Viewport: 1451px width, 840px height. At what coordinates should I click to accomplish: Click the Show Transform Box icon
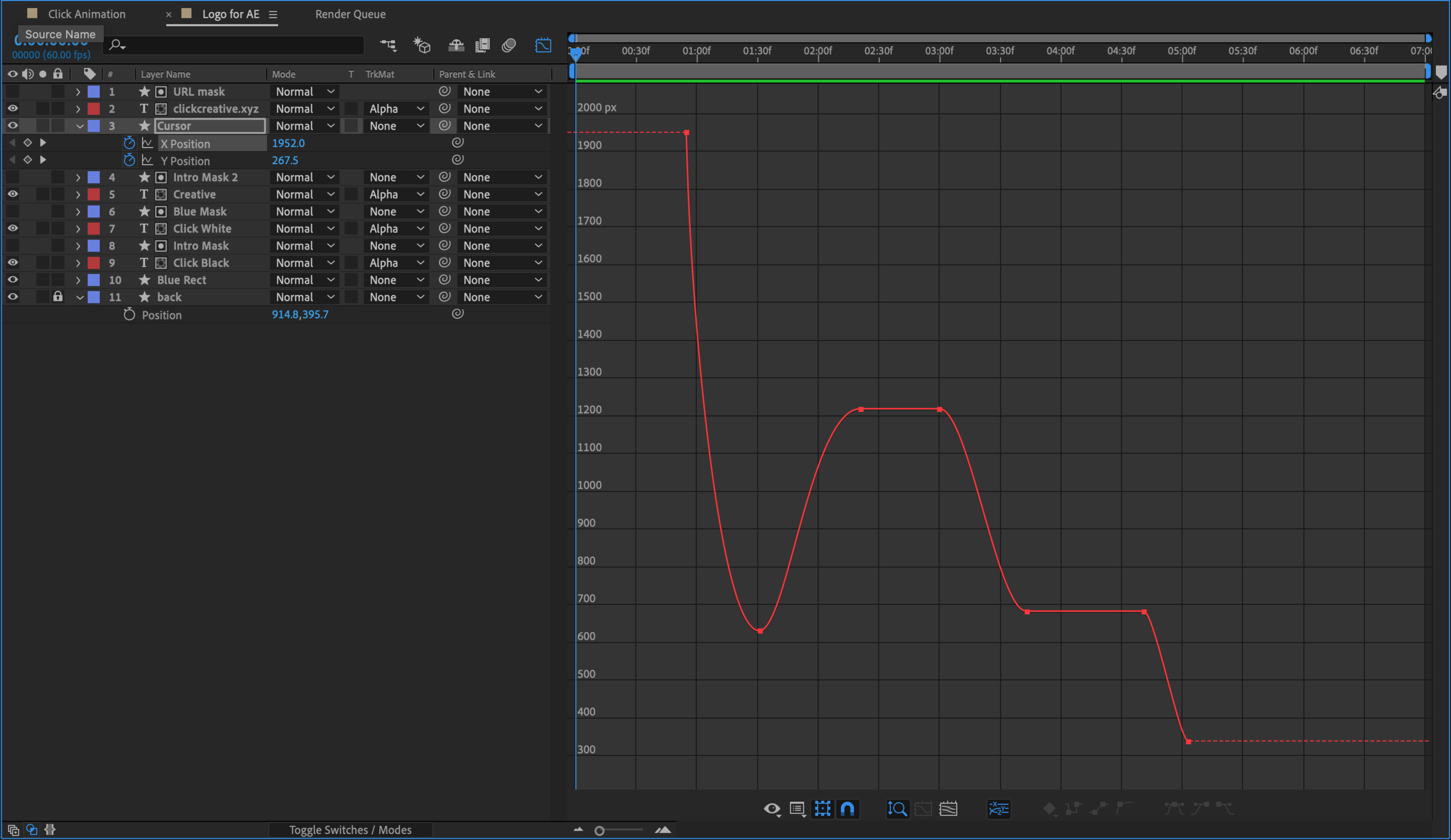point(822,809)
